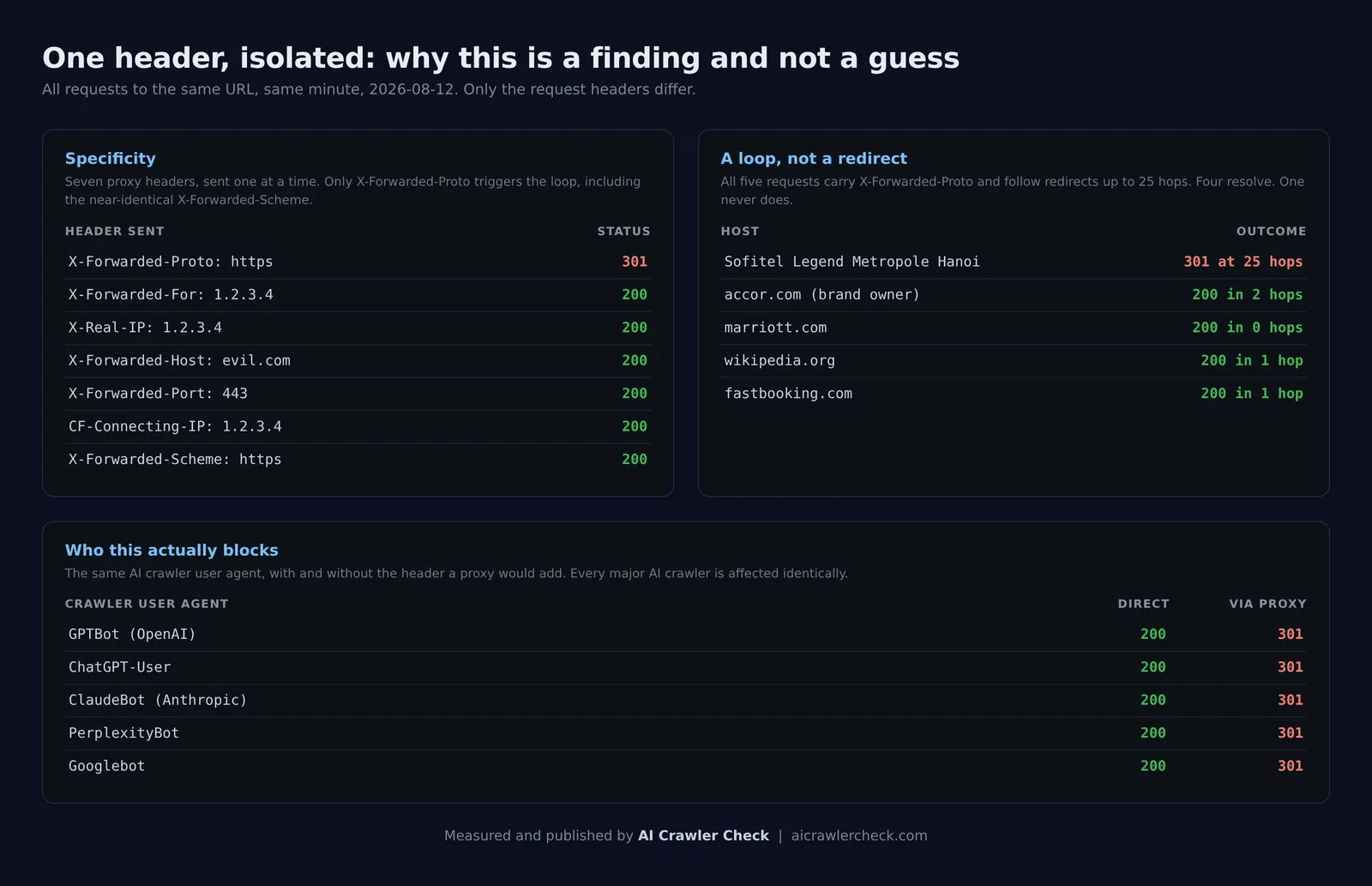This screenshot has width=1372, height=886.
Task: Select the 'GPTBot (OpenAI)' crawler row
Action: (x=686, y=635)
